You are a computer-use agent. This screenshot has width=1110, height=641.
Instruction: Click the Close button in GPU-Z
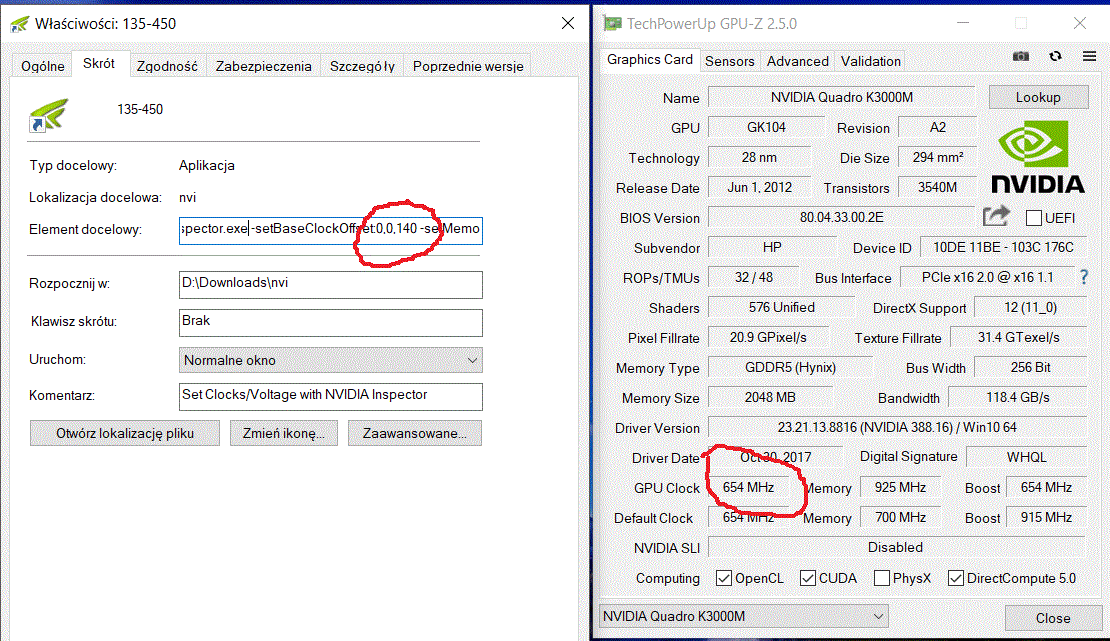point(1053,618)
